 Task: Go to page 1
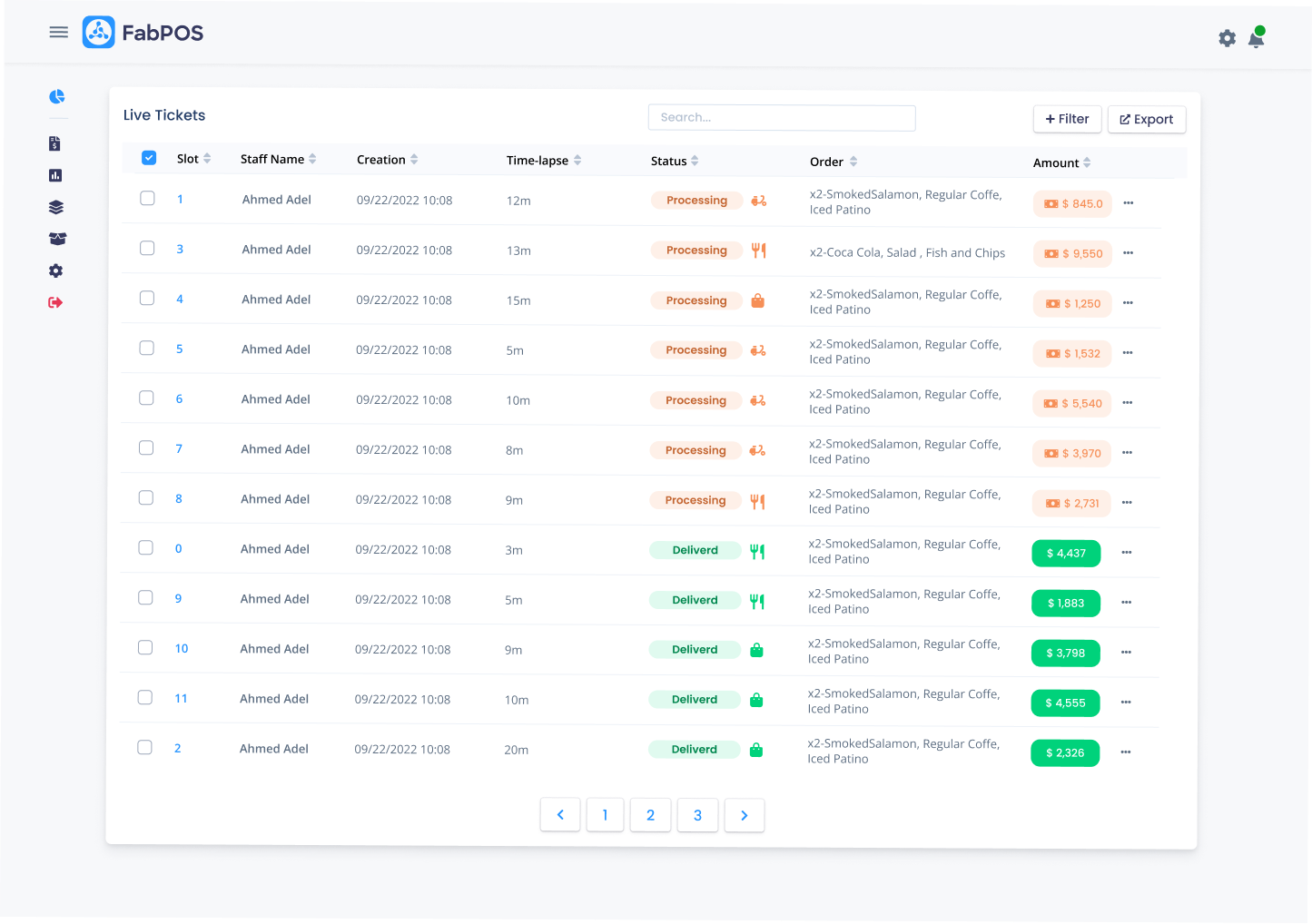coord(605,815)
